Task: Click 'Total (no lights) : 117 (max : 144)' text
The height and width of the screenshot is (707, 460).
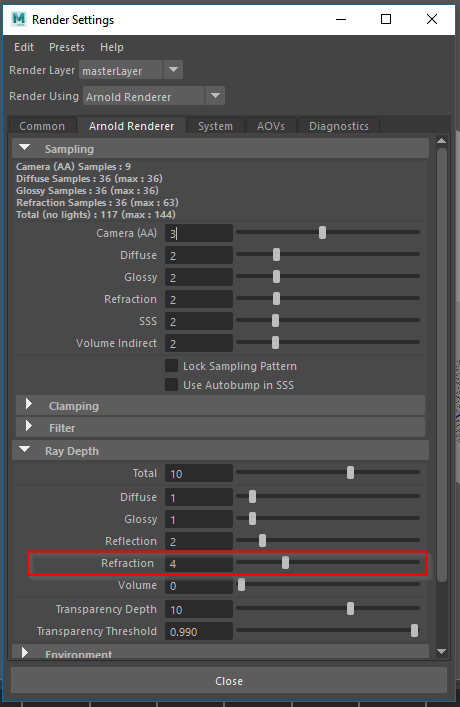Action: (x=96, y=215)
